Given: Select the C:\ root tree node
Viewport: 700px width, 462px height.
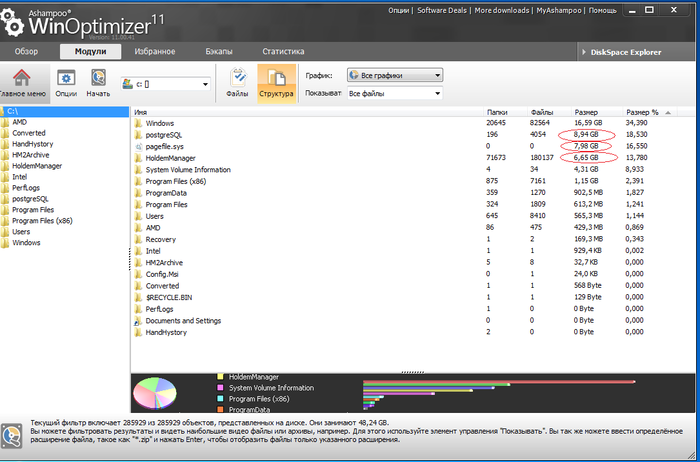Looking at the screenshot, I should 65,111.
